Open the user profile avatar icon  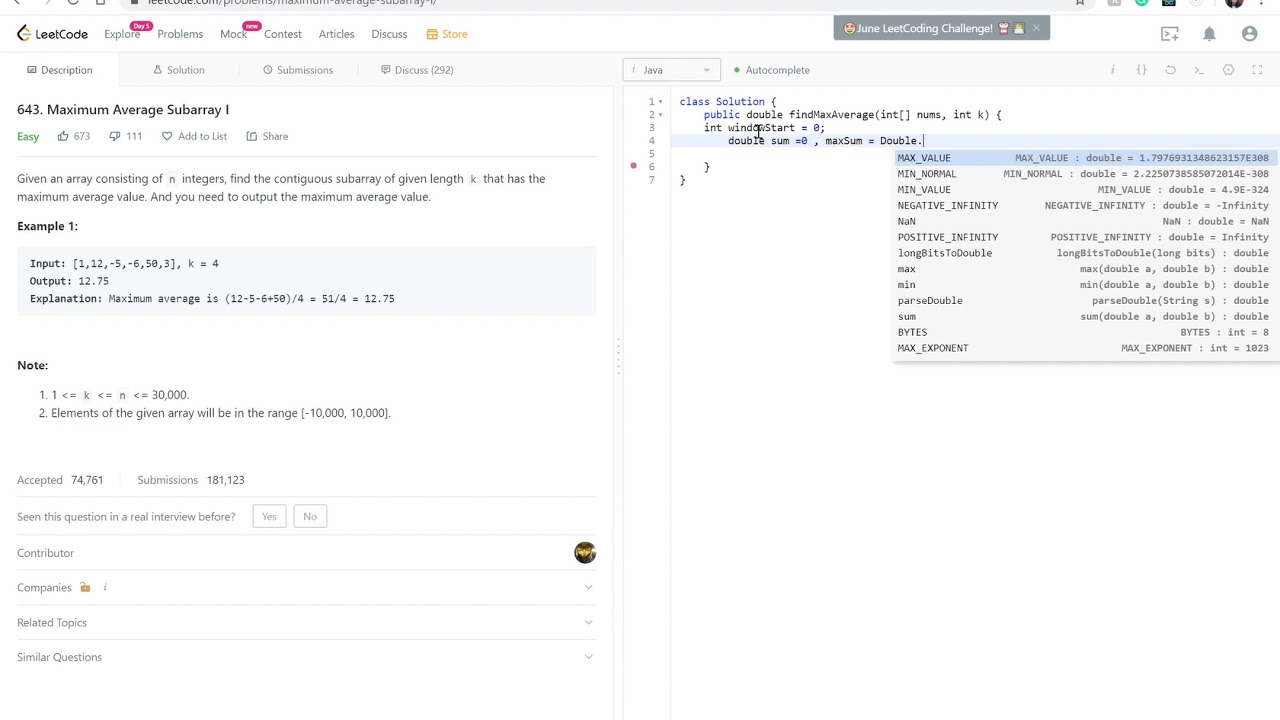coord(1249,34)
